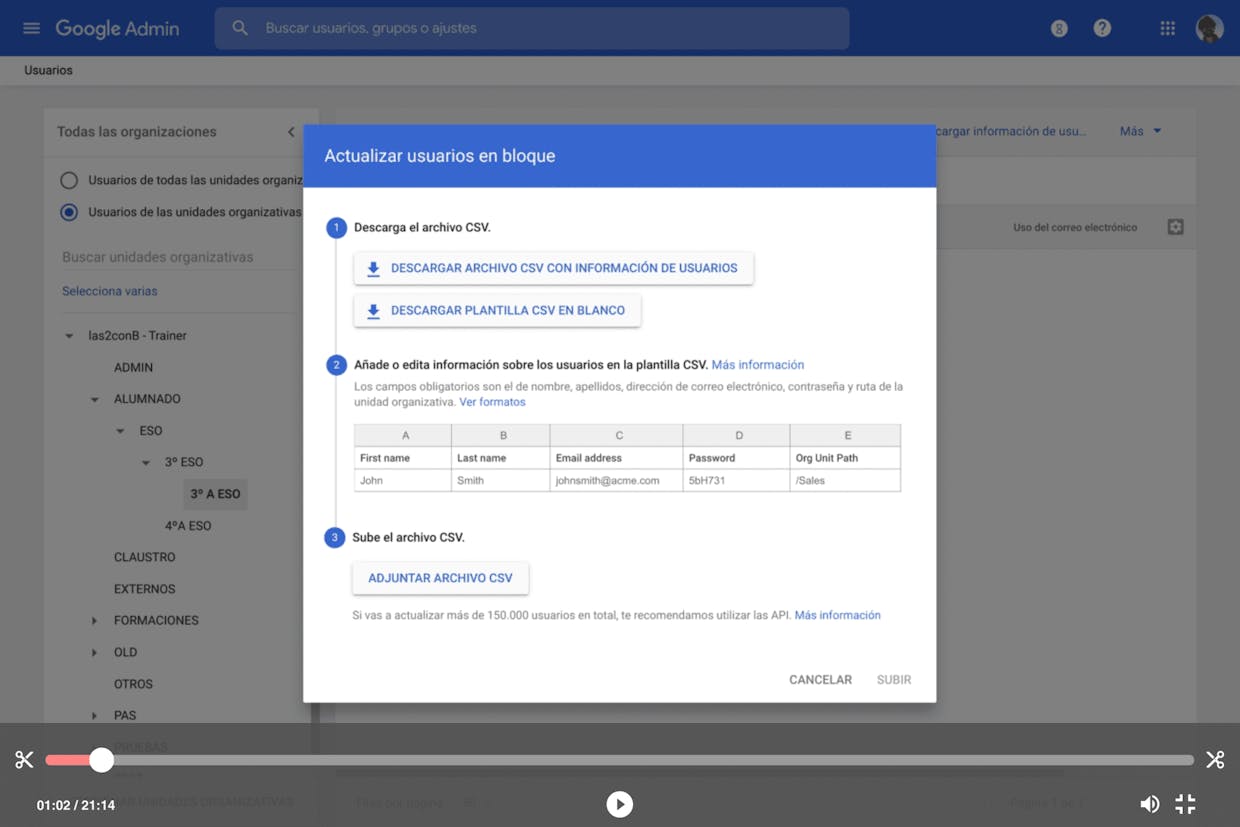Click the search magnifier icon
The width and height of the screenshot is (1240, 827).
coord(240,28)
